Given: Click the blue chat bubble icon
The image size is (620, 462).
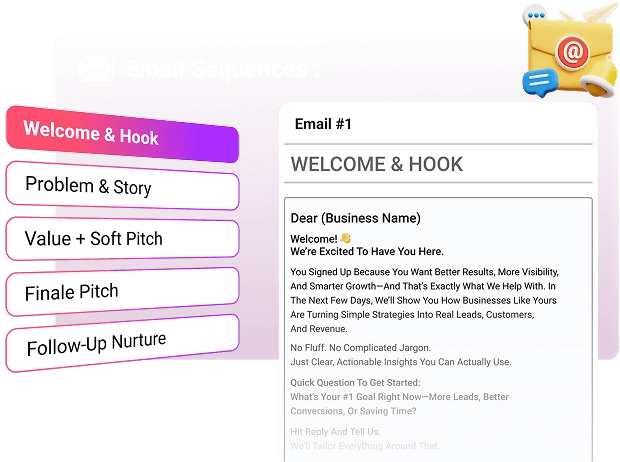Looking at the screenshot, I should (540, 82).
